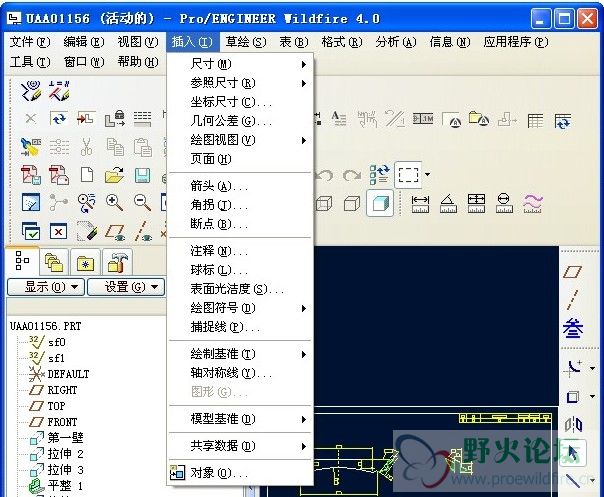The image size is (604, 497).
Task: Select 轴对称线(Y)... menu entry
Action: pos(240,373)
